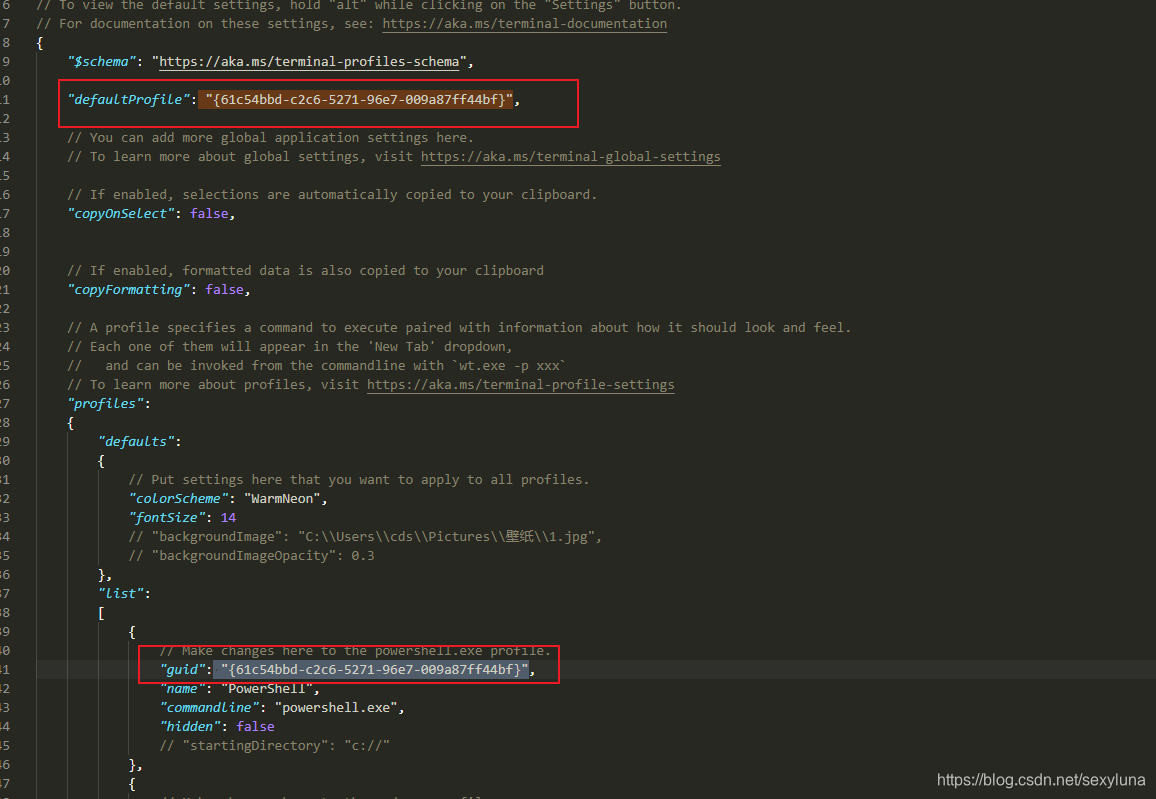The width and height of the screenshot is (1156, 799).
Task: Click the highlighted defaultProfile GUID value
Action: click(359, 100)
